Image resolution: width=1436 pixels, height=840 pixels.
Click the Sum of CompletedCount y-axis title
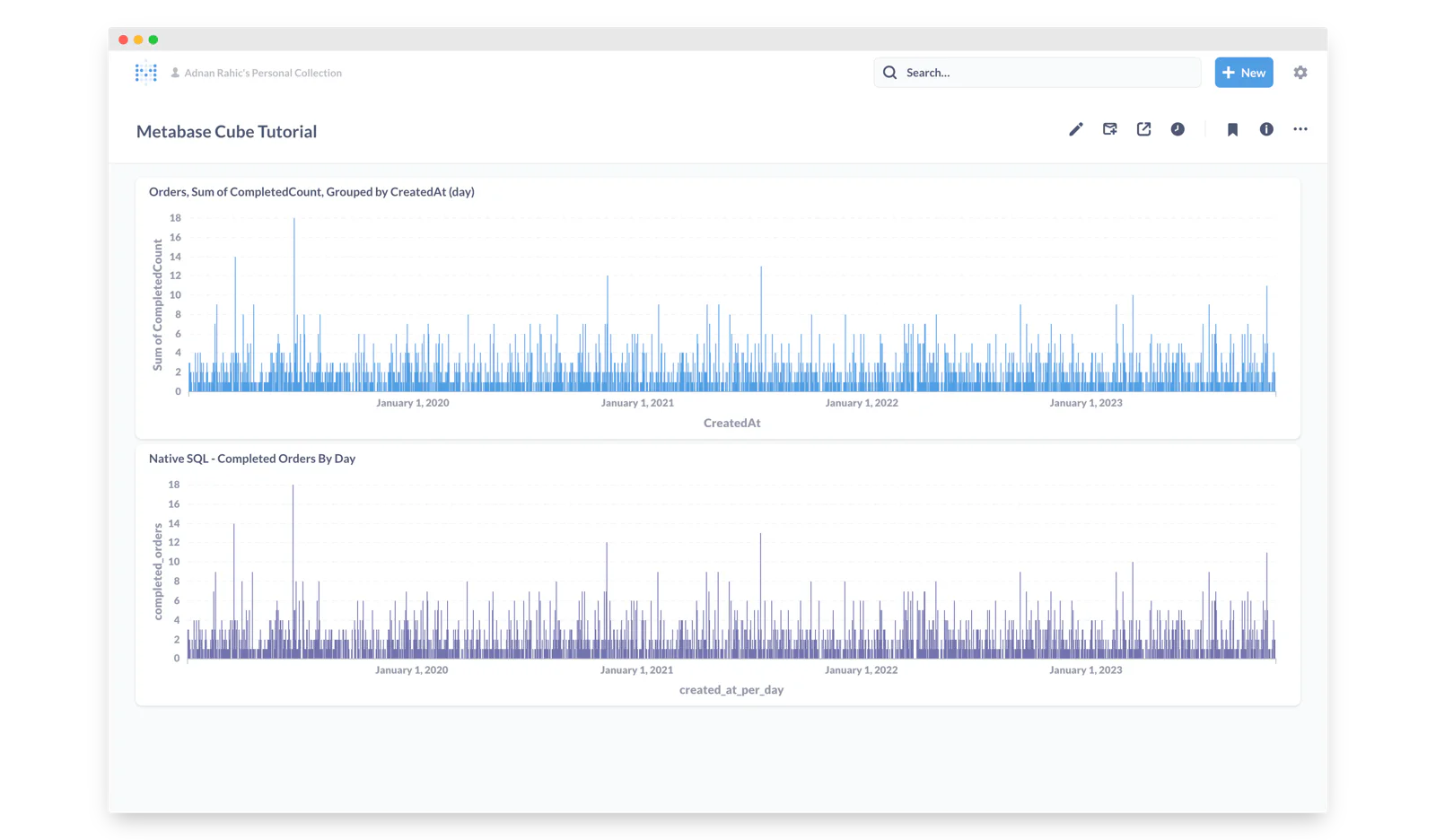point(158,304)
